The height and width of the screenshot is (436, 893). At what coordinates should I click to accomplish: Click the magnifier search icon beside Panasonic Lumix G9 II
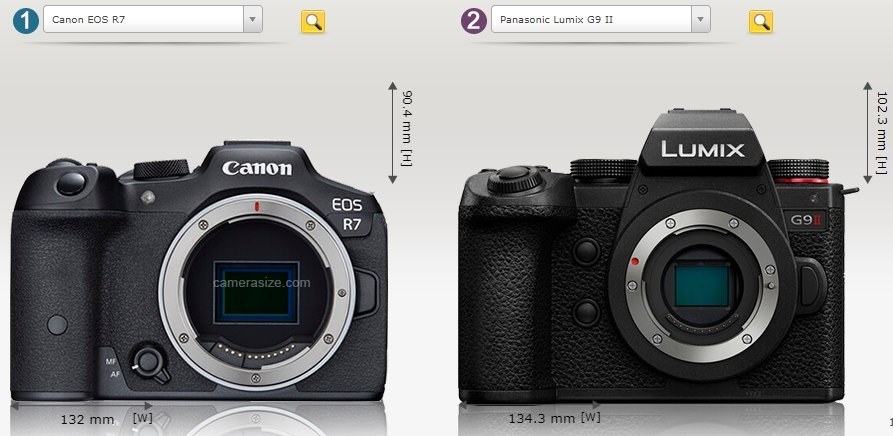coord(760,22)
